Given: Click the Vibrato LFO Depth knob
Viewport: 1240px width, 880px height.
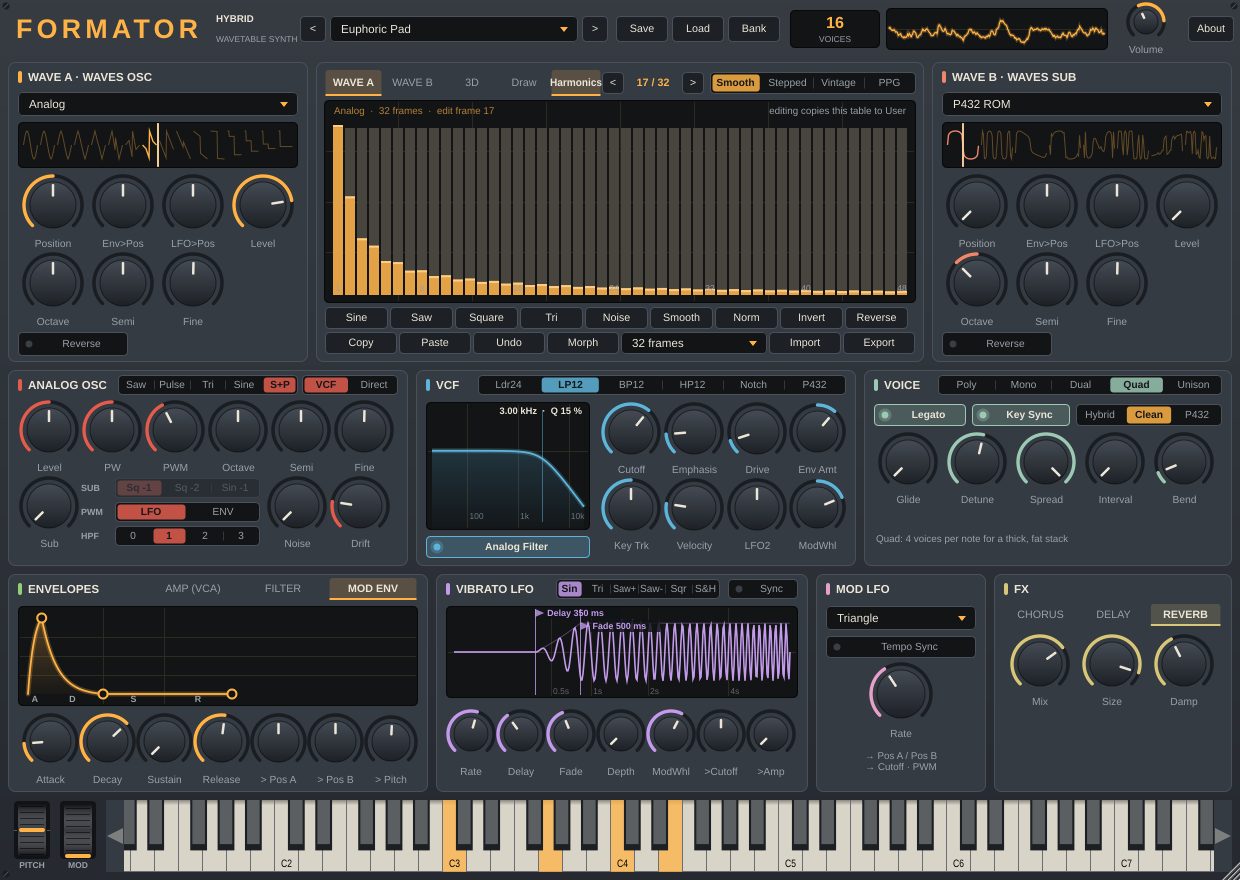Looking at the screenshot, I should pos(621,734).
